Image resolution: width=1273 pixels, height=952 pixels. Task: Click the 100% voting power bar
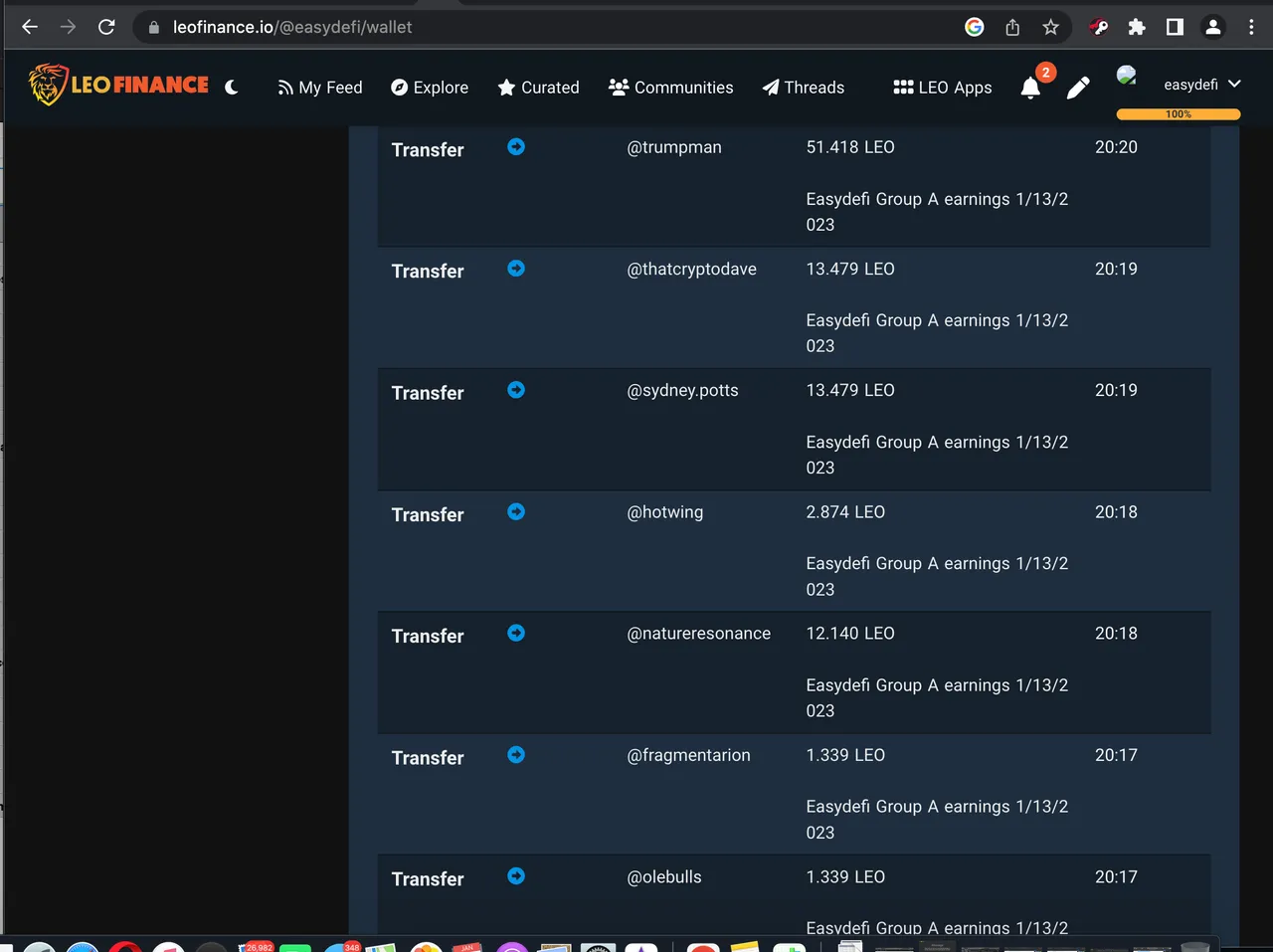pos(1179,114)
